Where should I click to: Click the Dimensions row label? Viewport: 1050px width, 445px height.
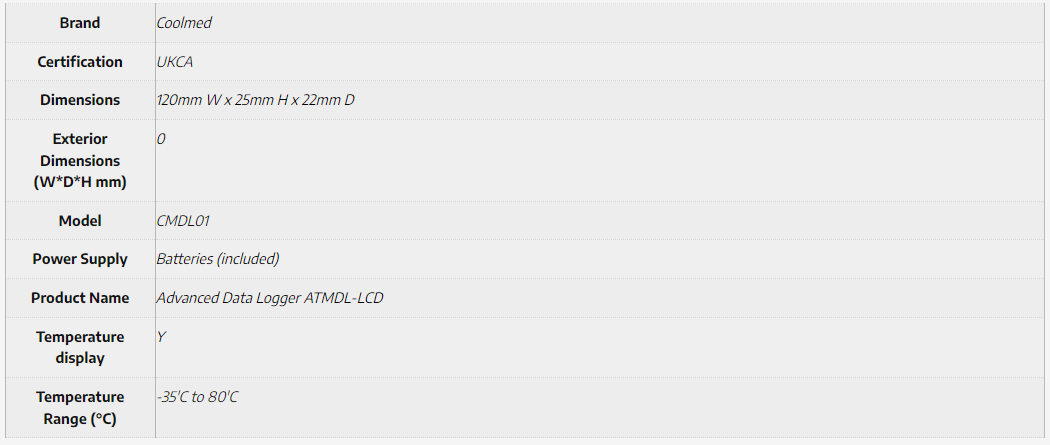[80, 100]
